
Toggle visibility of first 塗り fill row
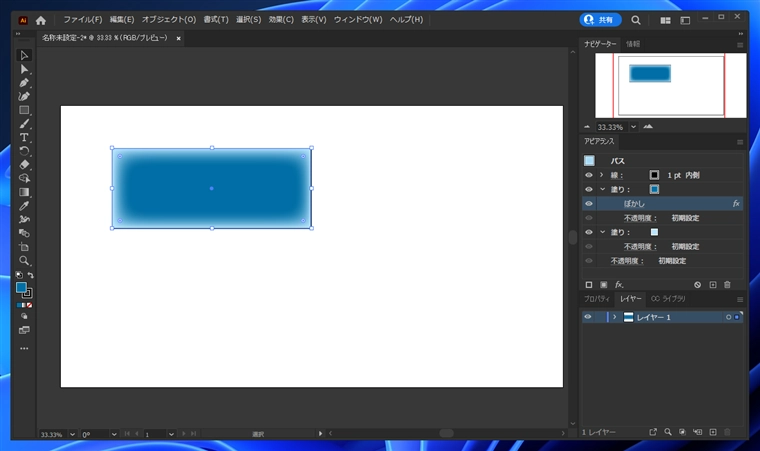(x=588, y=189)
